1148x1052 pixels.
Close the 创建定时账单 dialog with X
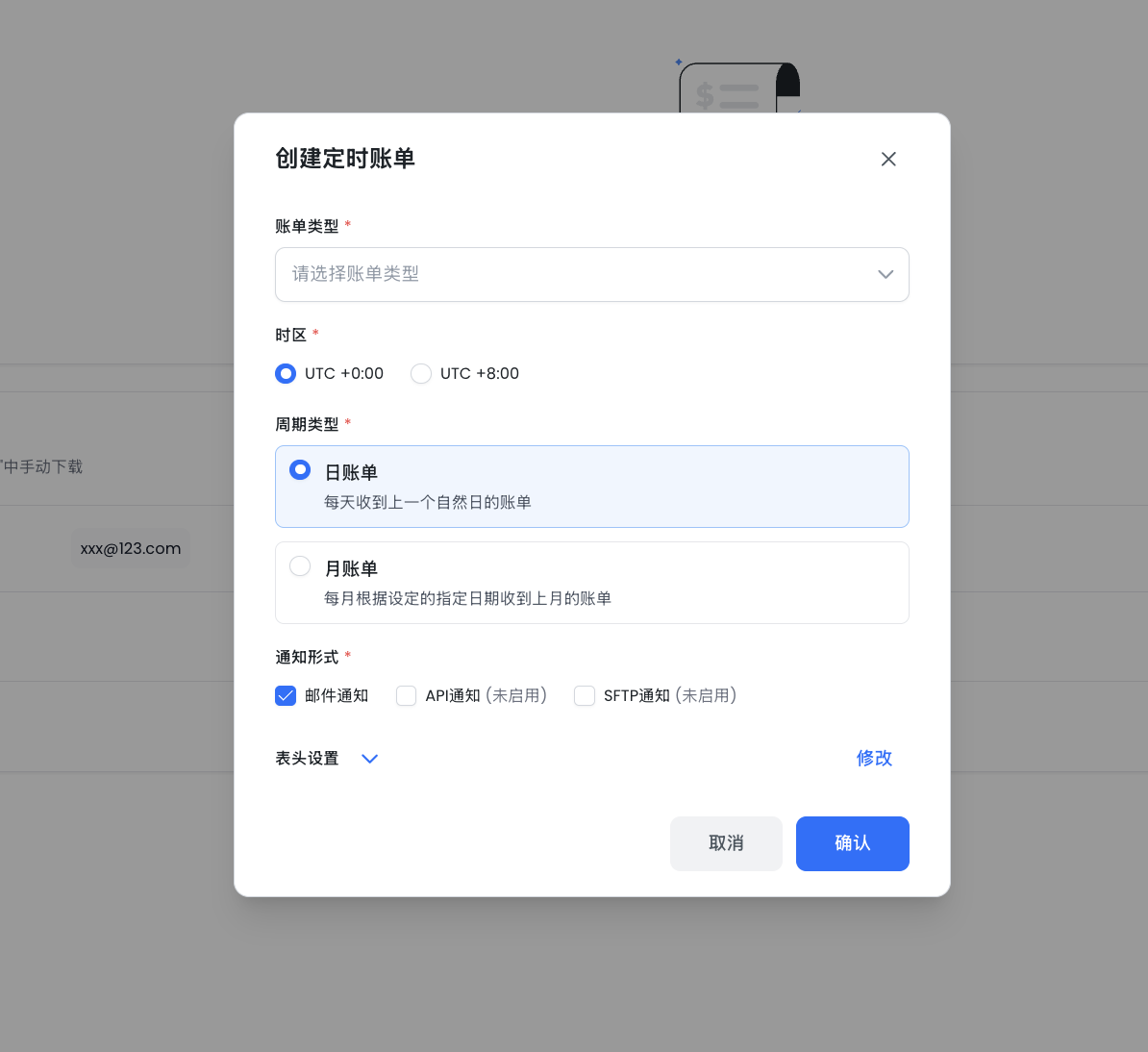coord(888,160)
